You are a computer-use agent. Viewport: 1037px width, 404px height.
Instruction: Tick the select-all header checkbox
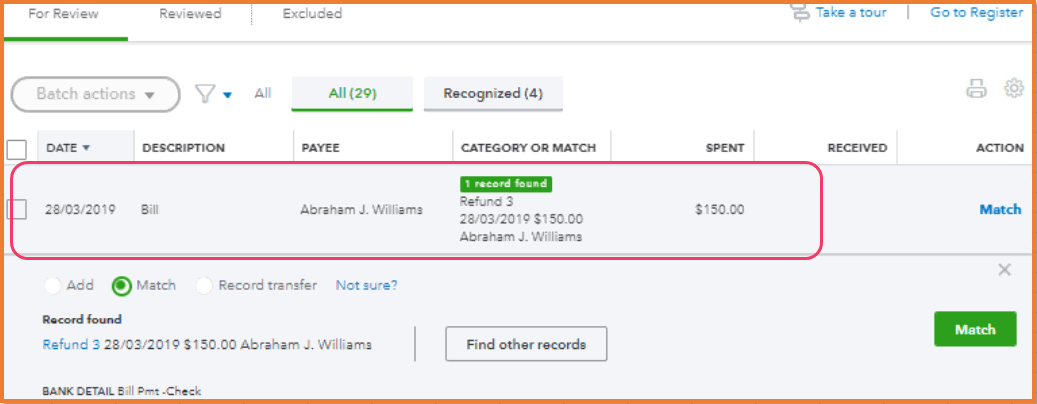pyautogui.click(x=17, y=149)
